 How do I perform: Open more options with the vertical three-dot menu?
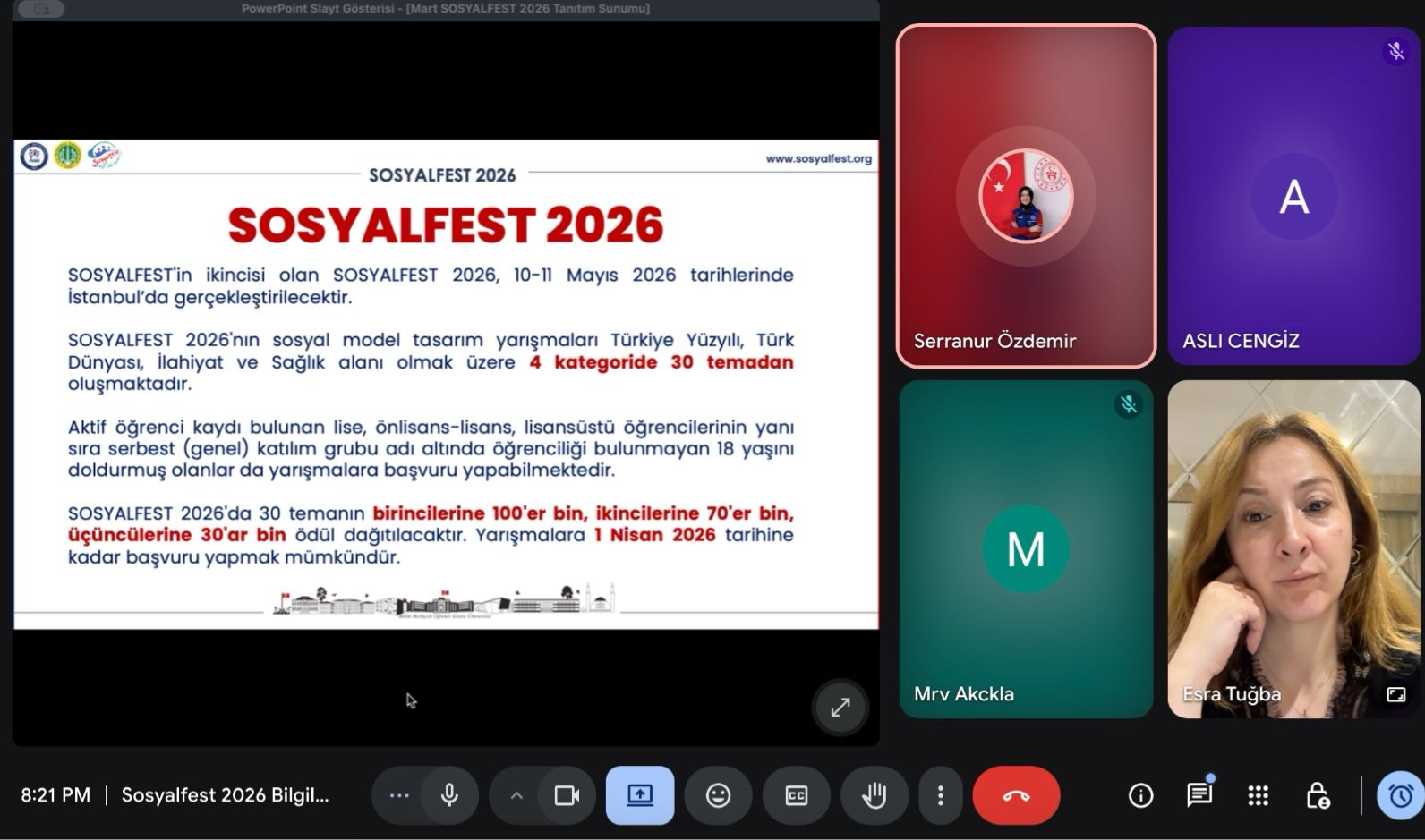tap(940, 795)
